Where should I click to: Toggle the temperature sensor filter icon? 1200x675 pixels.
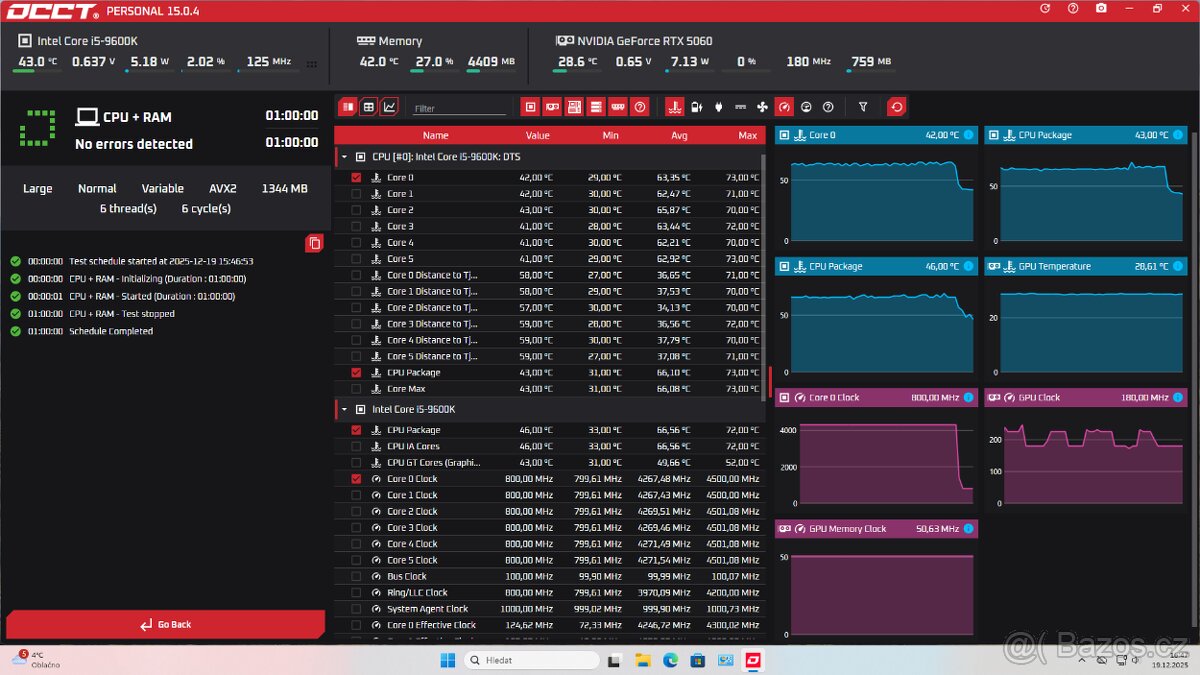point(674,107)
